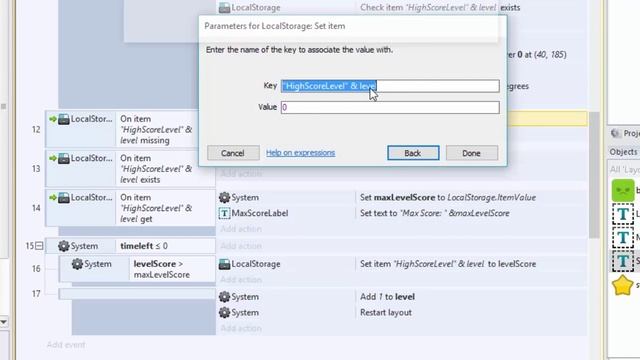Click the green trigger arrow on event 13
Screen dimensions: 640x360
tap(53, 158)
